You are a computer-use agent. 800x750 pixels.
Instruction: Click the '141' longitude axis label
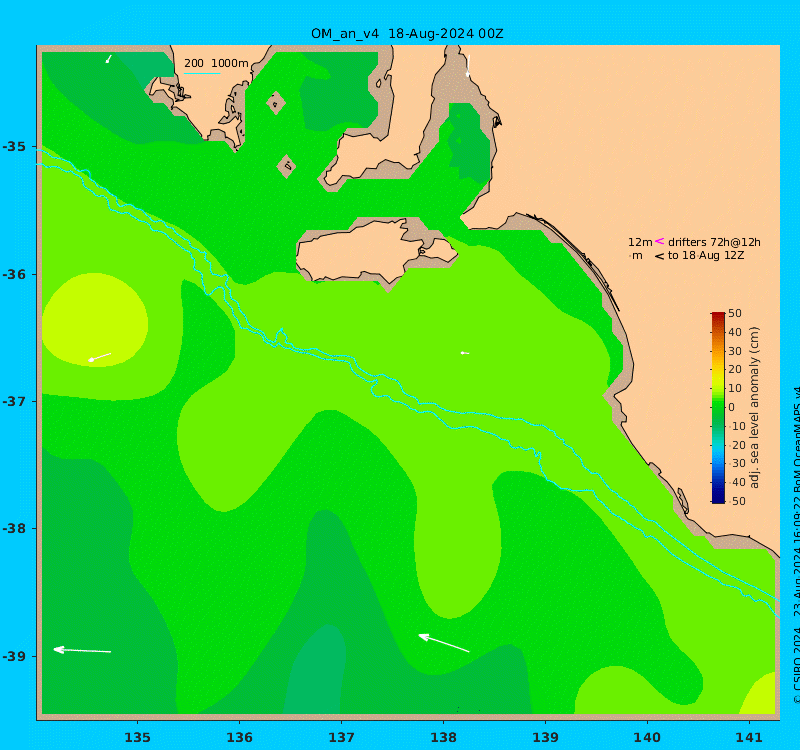[x=749, y=737]
